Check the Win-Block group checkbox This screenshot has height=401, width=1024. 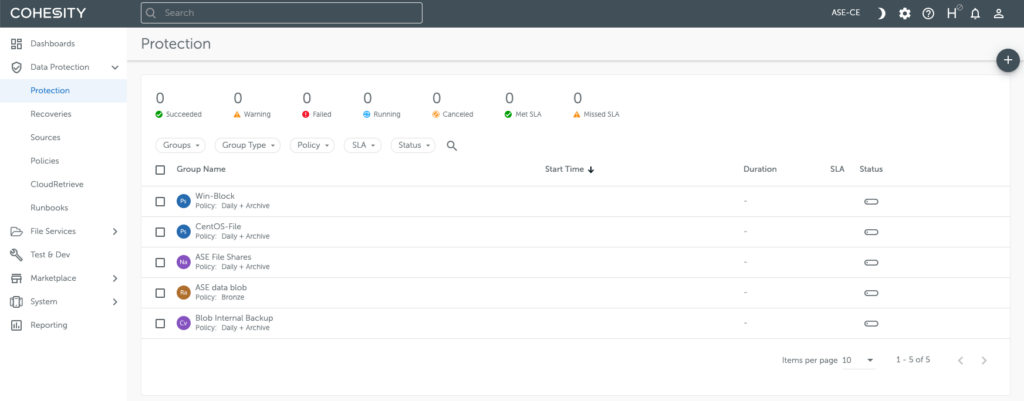click(x=160, y=201)
